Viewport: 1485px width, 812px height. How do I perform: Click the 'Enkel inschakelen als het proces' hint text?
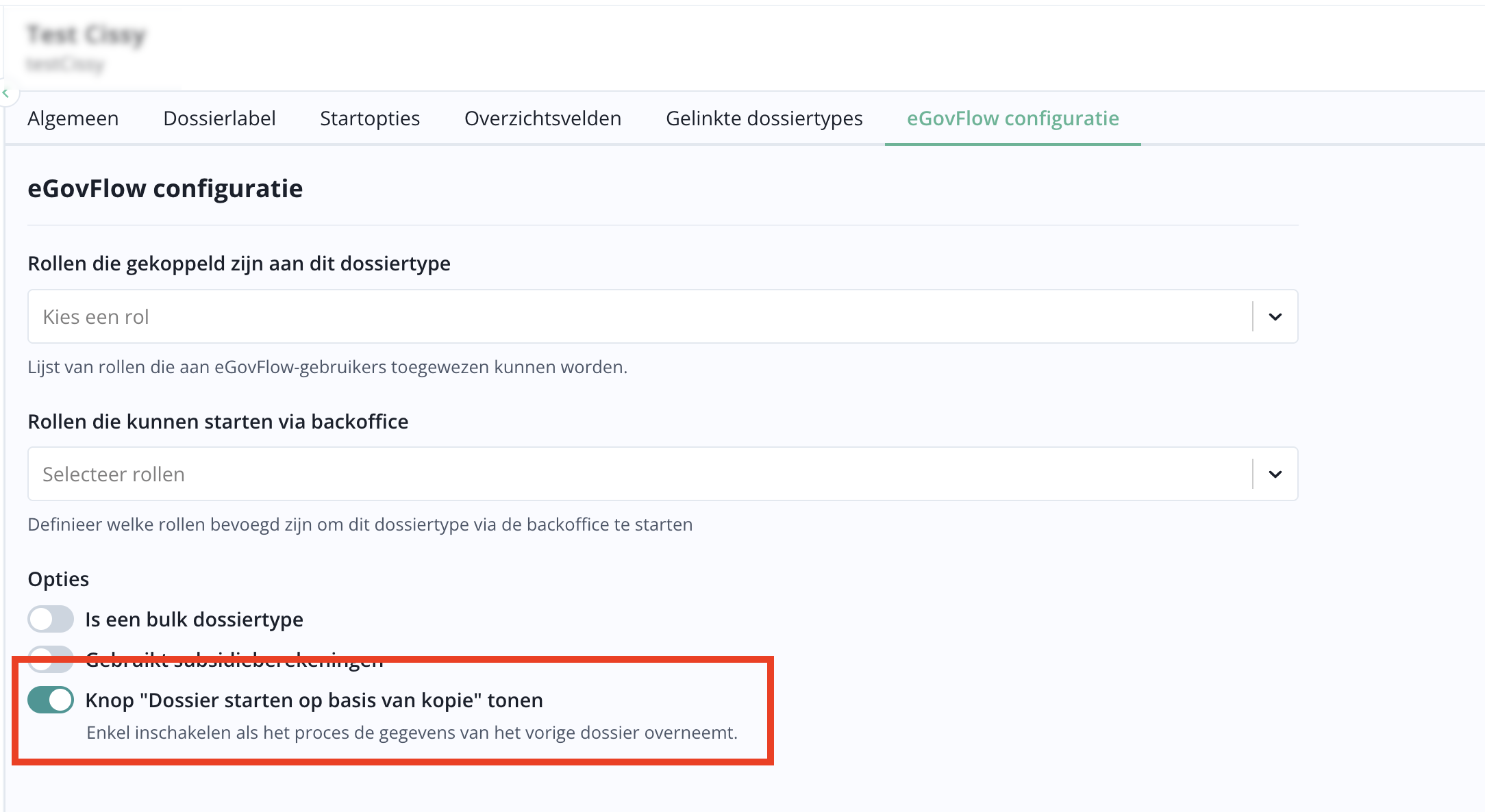coord(412,733)
